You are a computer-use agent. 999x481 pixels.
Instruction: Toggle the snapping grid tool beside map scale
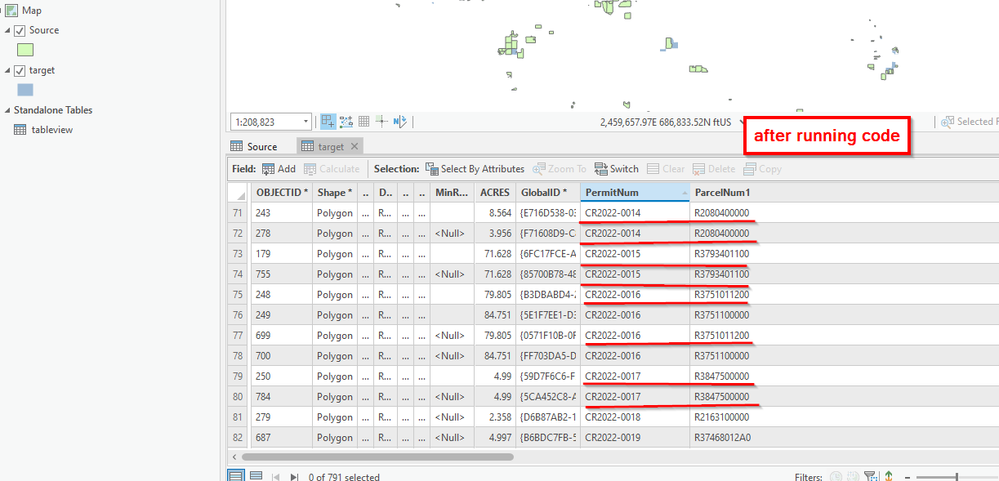point(328,121)
